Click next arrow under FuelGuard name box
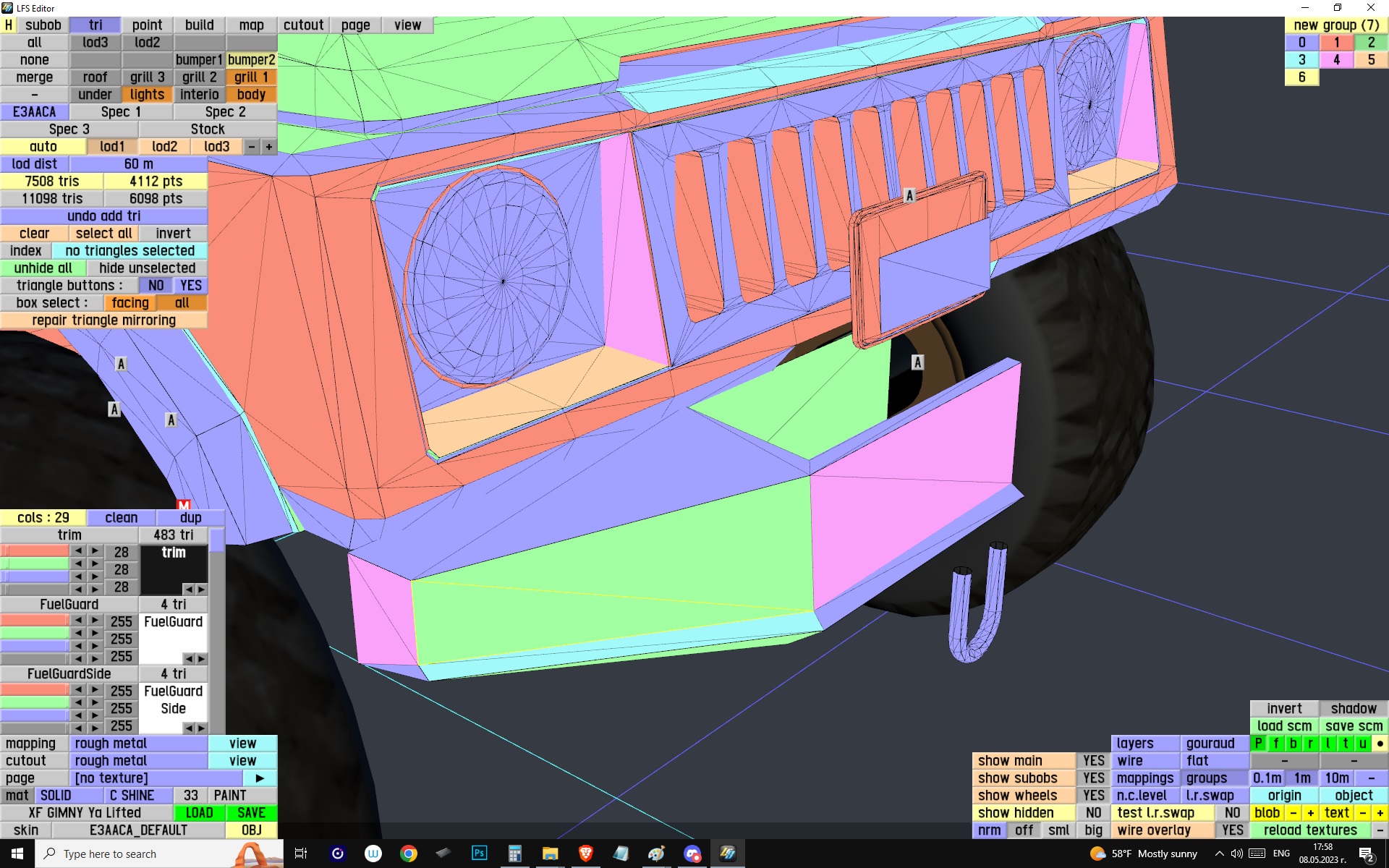The image size is (1389, 868). tap(202, 658)
